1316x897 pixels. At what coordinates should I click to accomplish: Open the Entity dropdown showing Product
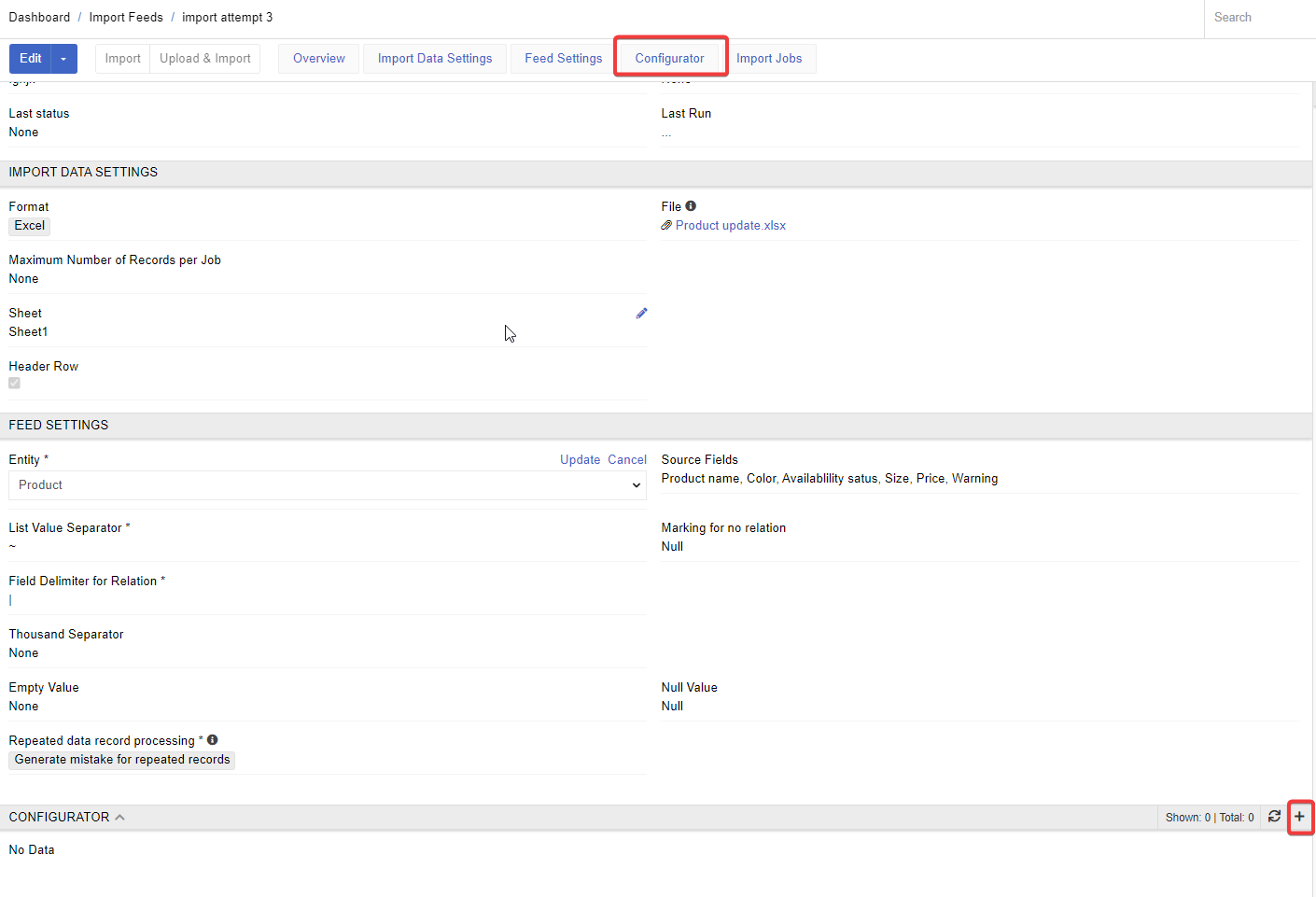click(x=327, y=485)
